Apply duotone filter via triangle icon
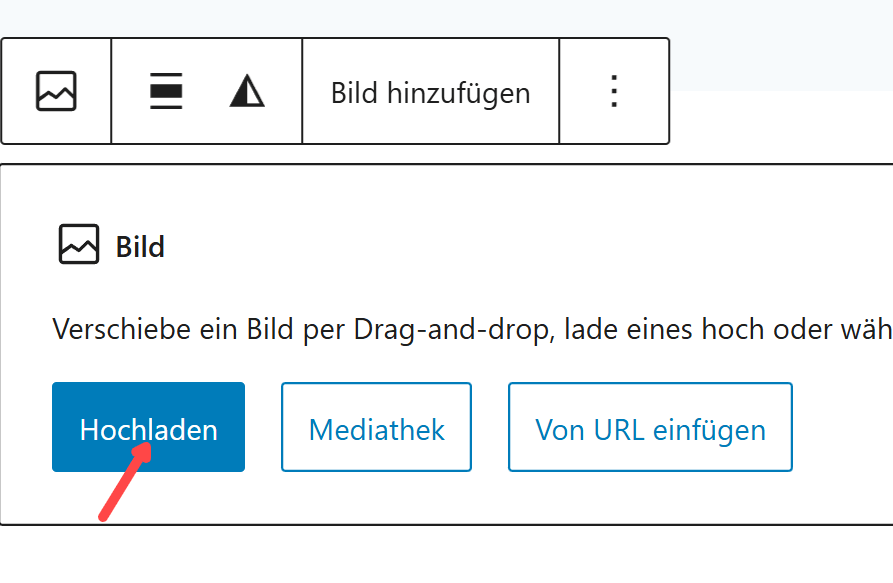893x583 pixels. pyautogui.click(x=247, y=92)
